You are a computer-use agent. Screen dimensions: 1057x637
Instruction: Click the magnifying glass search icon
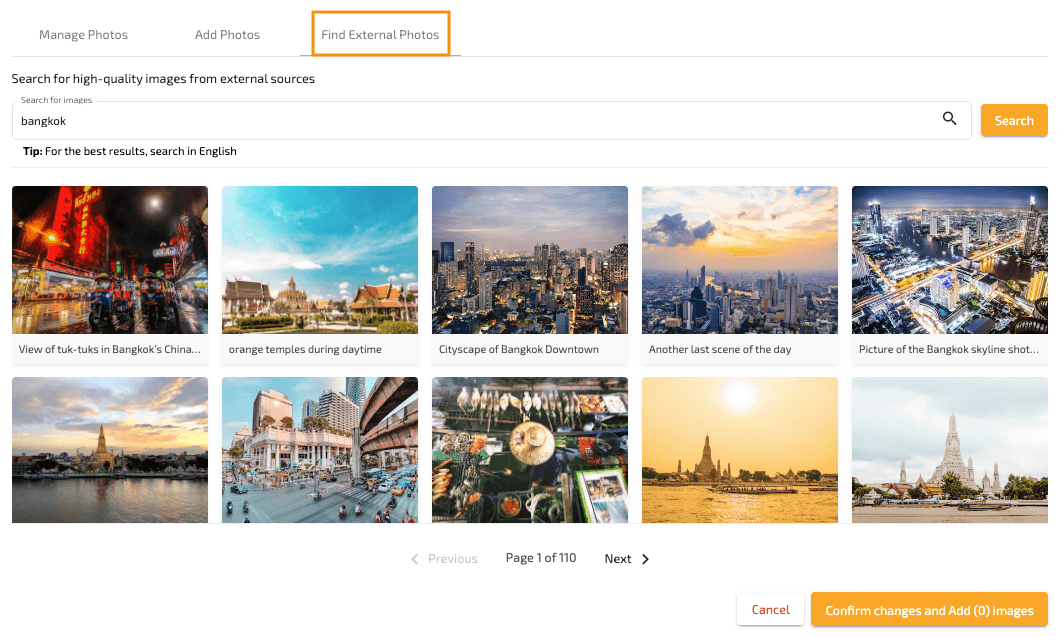coord(950,120)
